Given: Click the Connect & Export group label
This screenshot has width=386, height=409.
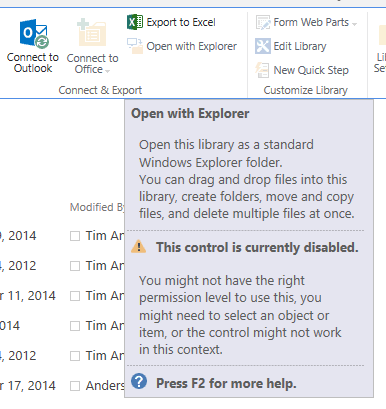Looking at the screenshot, I should point(100,90).
